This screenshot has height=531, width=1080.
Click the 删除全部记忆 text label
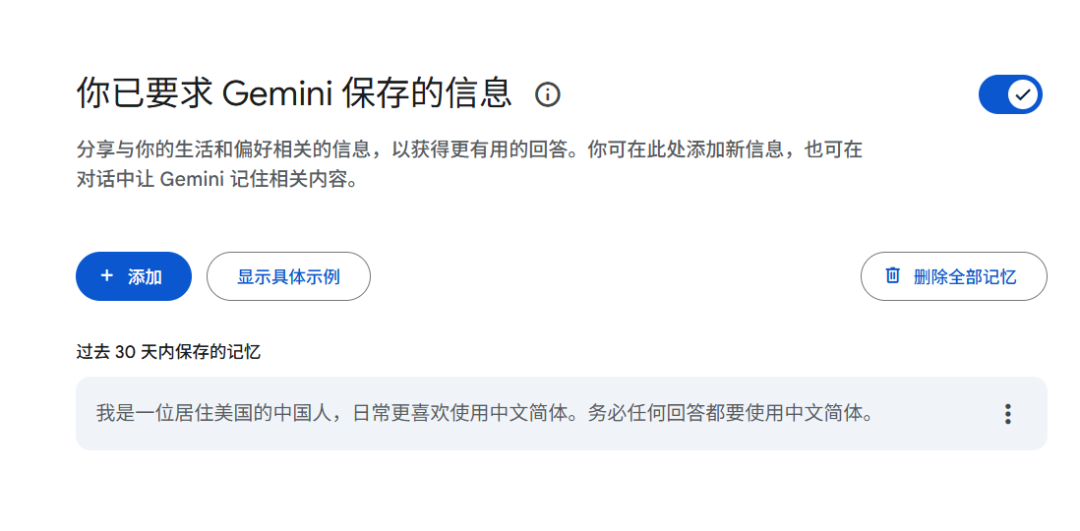pyautogui.click(x=965, y=277)
